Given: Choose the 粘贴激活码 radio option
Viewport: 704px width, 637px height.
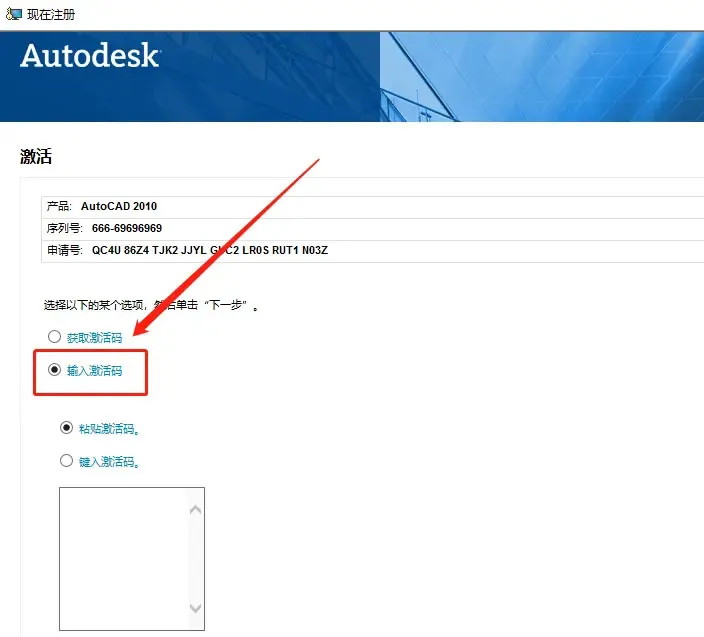Looking at the screenshot, I should 67,428.
